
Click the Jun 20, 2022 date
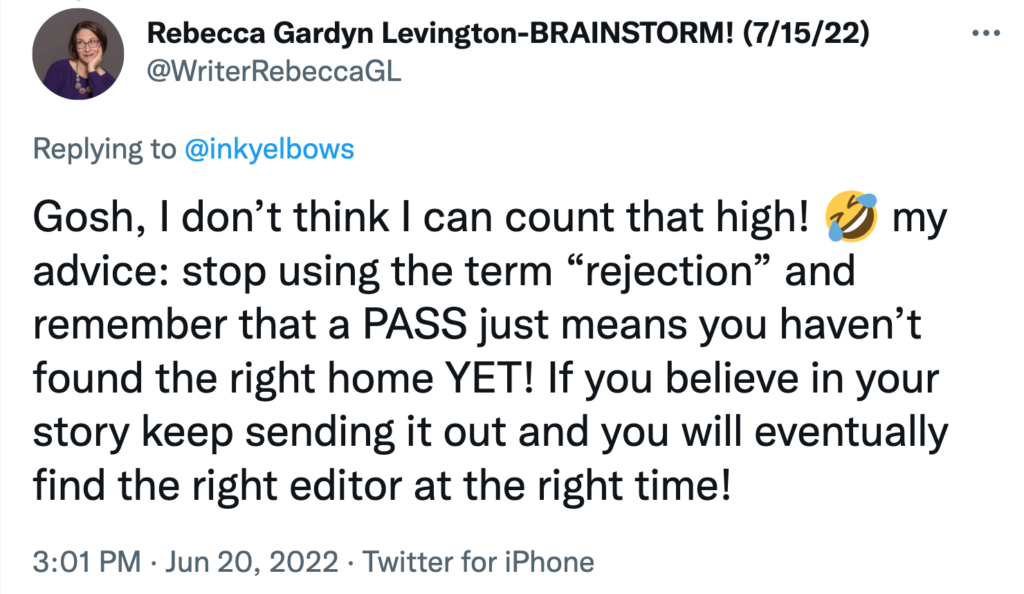pos(251,562)
